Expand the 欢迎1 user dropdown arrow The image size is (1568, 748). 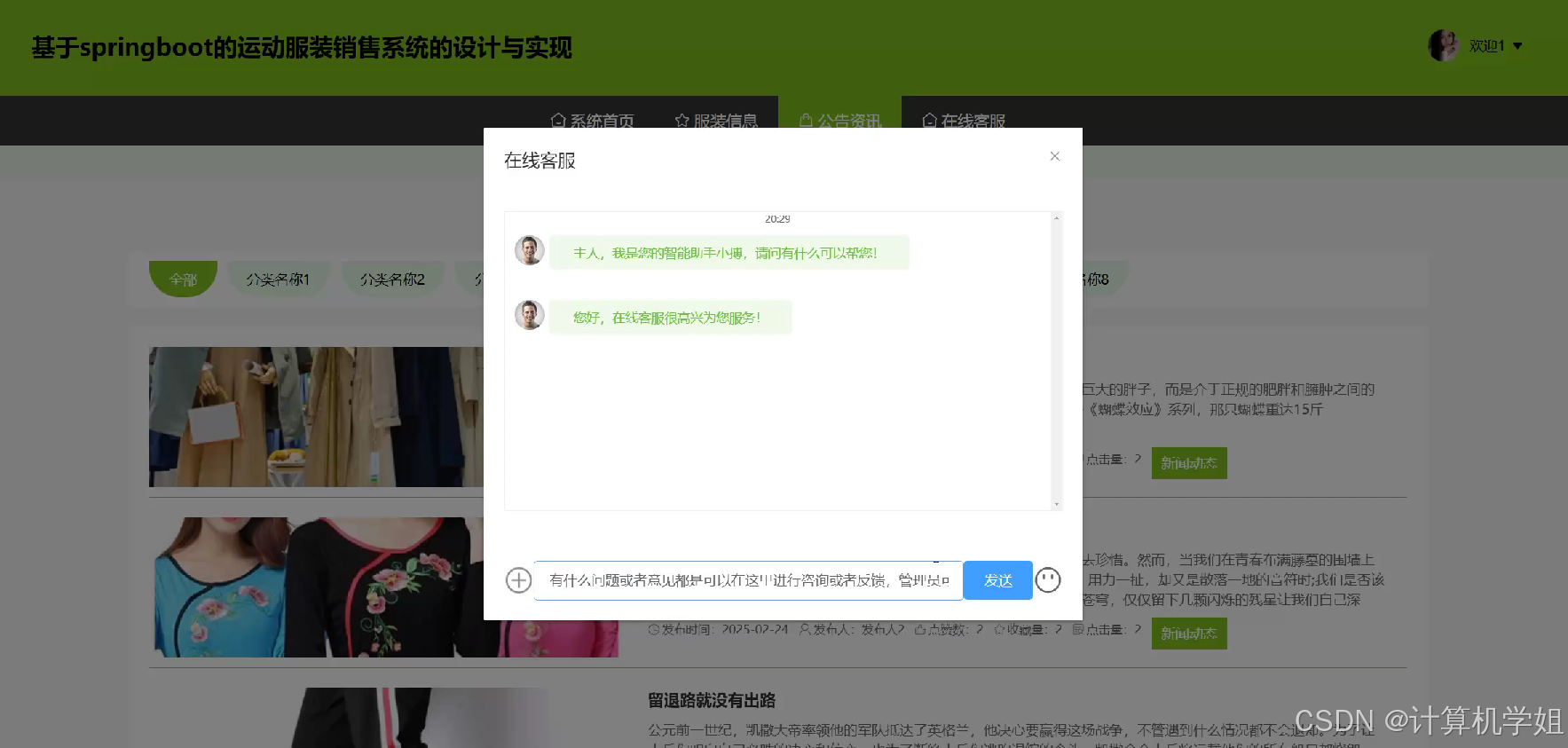[1517, 46]
